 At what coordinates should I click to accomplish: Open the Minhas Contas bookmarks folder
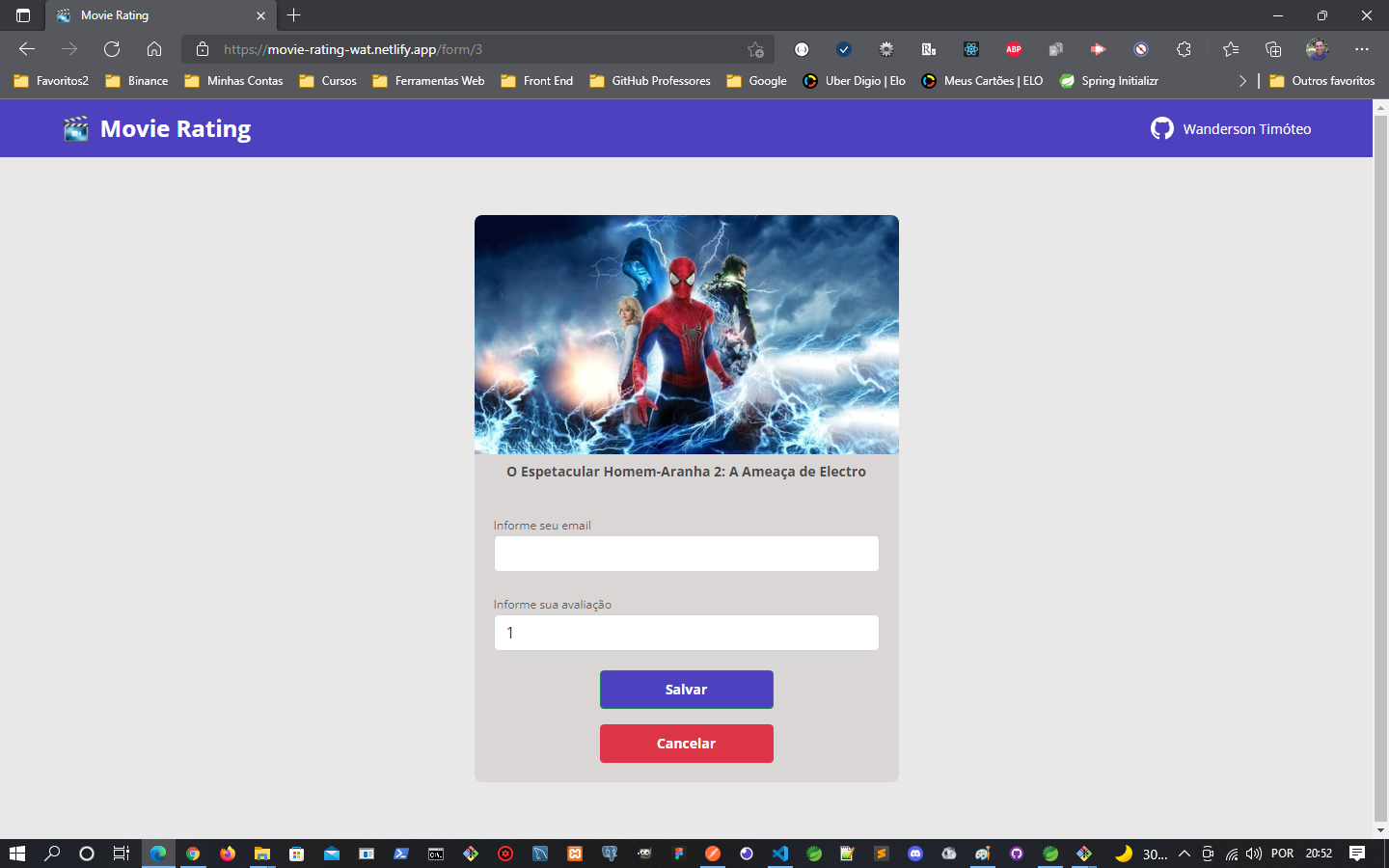click(x=234, y=81)
